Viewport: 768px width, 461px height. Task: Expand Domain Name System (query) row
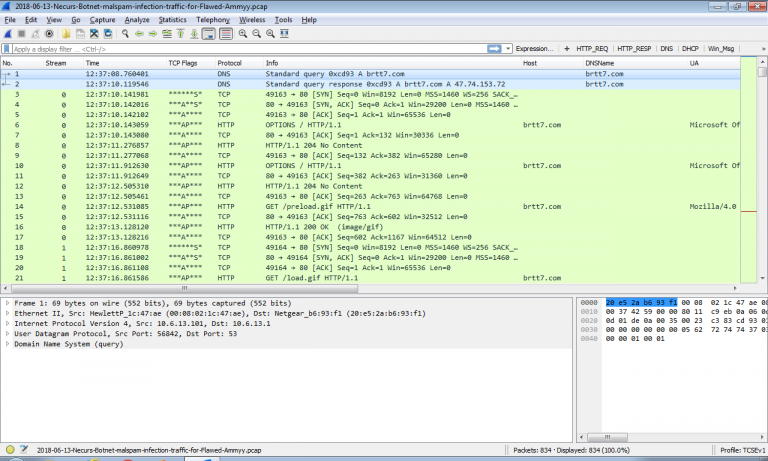click(x=7, y=344)
